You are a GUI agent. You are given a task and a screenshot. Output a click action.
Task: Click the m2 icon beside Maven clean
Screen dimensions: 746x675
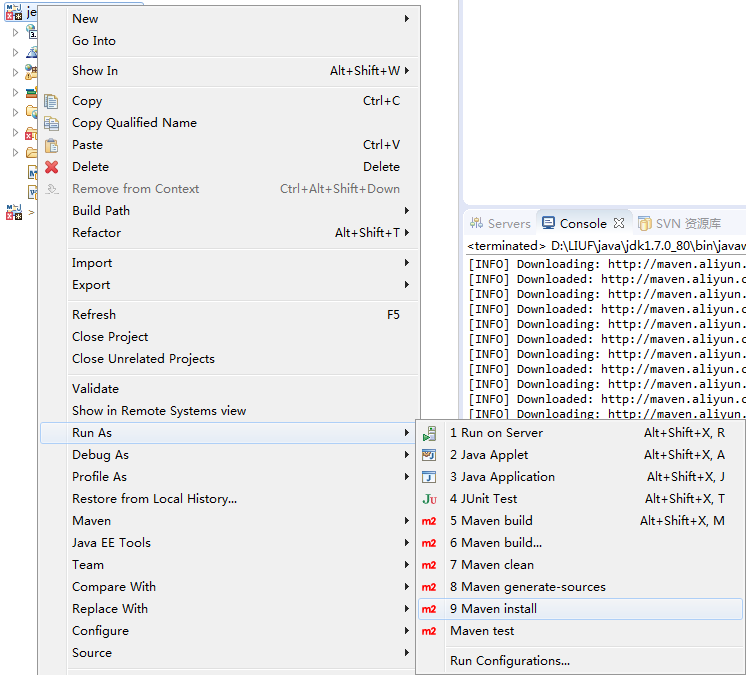tap(429, 565)
